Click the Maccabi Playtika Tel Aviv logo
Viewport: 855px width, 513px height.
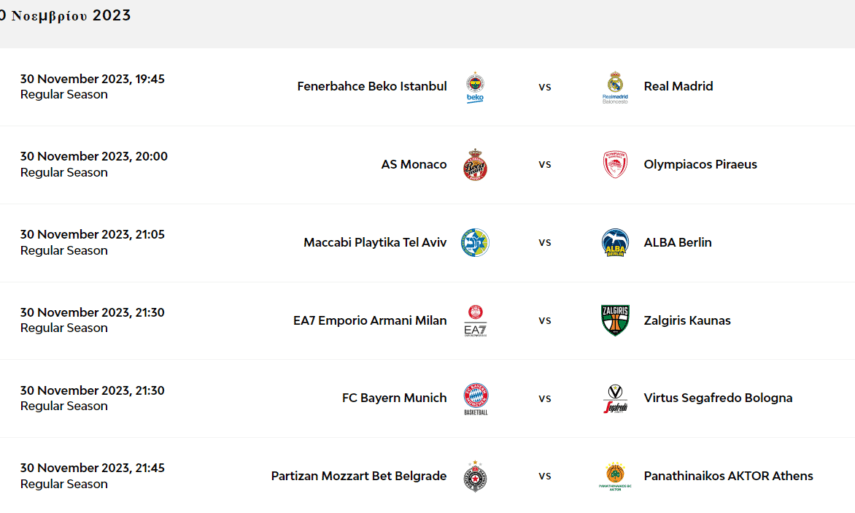pyautogui.click(x=475, y=243)
